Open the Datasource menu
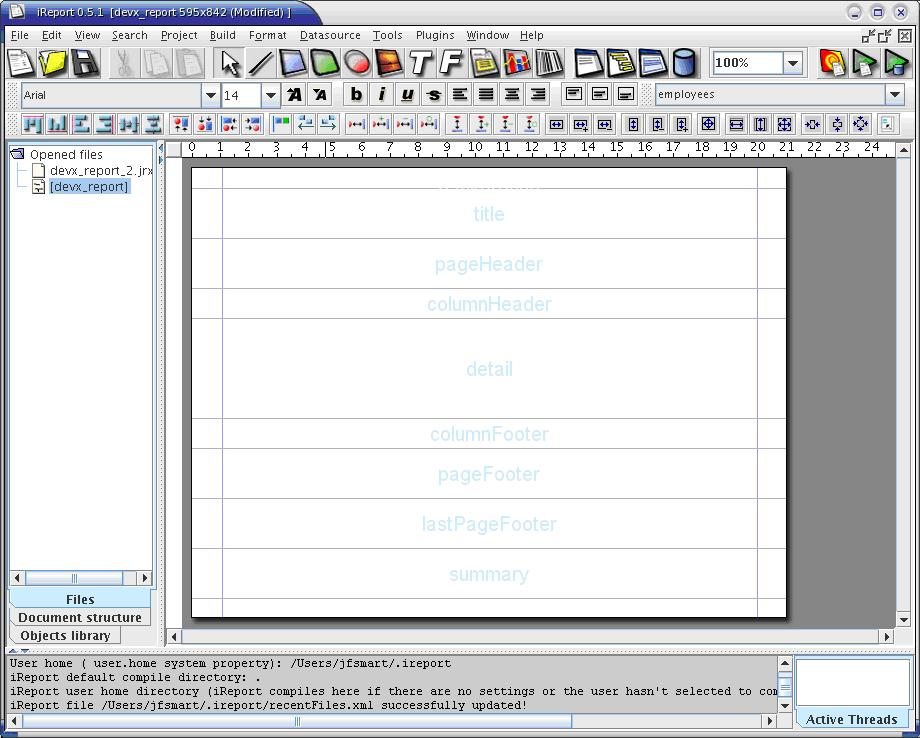 point(330,35)
